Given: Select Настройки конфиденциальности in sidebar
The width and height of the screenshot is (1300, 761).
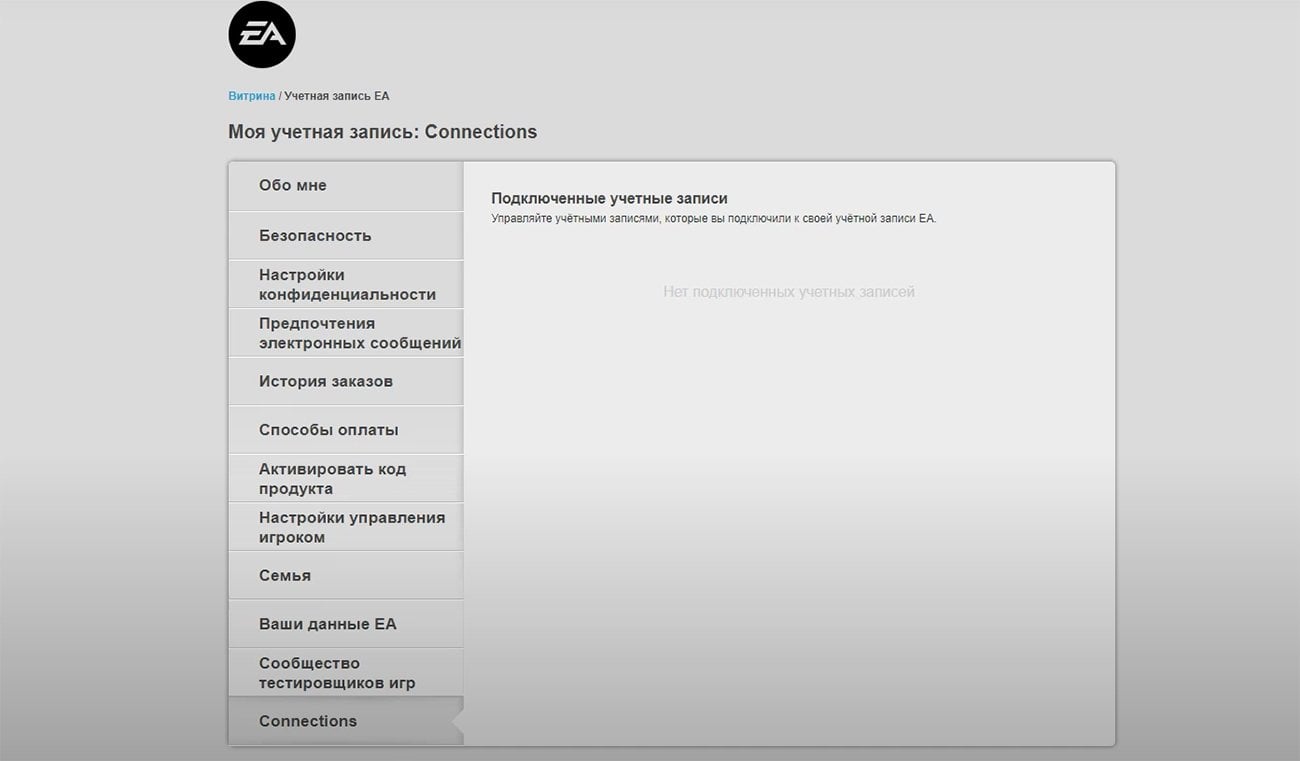Looking at the screenshot, I should (x=346, y=284).
